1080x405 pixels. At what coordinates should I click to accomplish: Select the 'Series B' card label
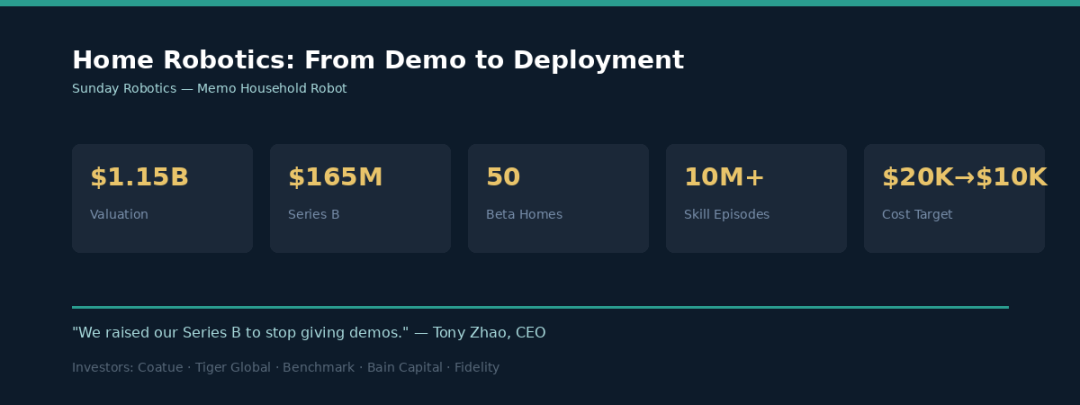pyautogui.click(x=313, y=214)
